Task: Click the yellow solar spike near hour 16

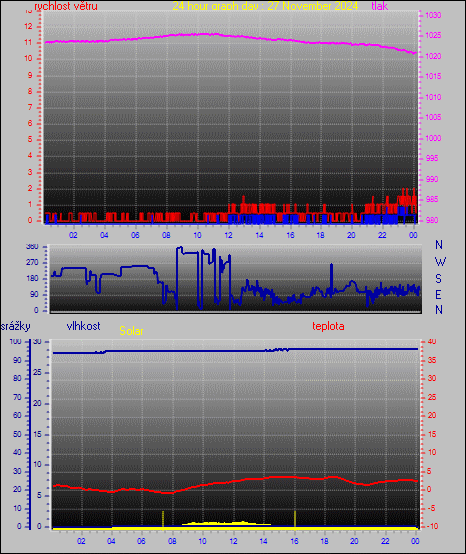Action: [295, 519]
